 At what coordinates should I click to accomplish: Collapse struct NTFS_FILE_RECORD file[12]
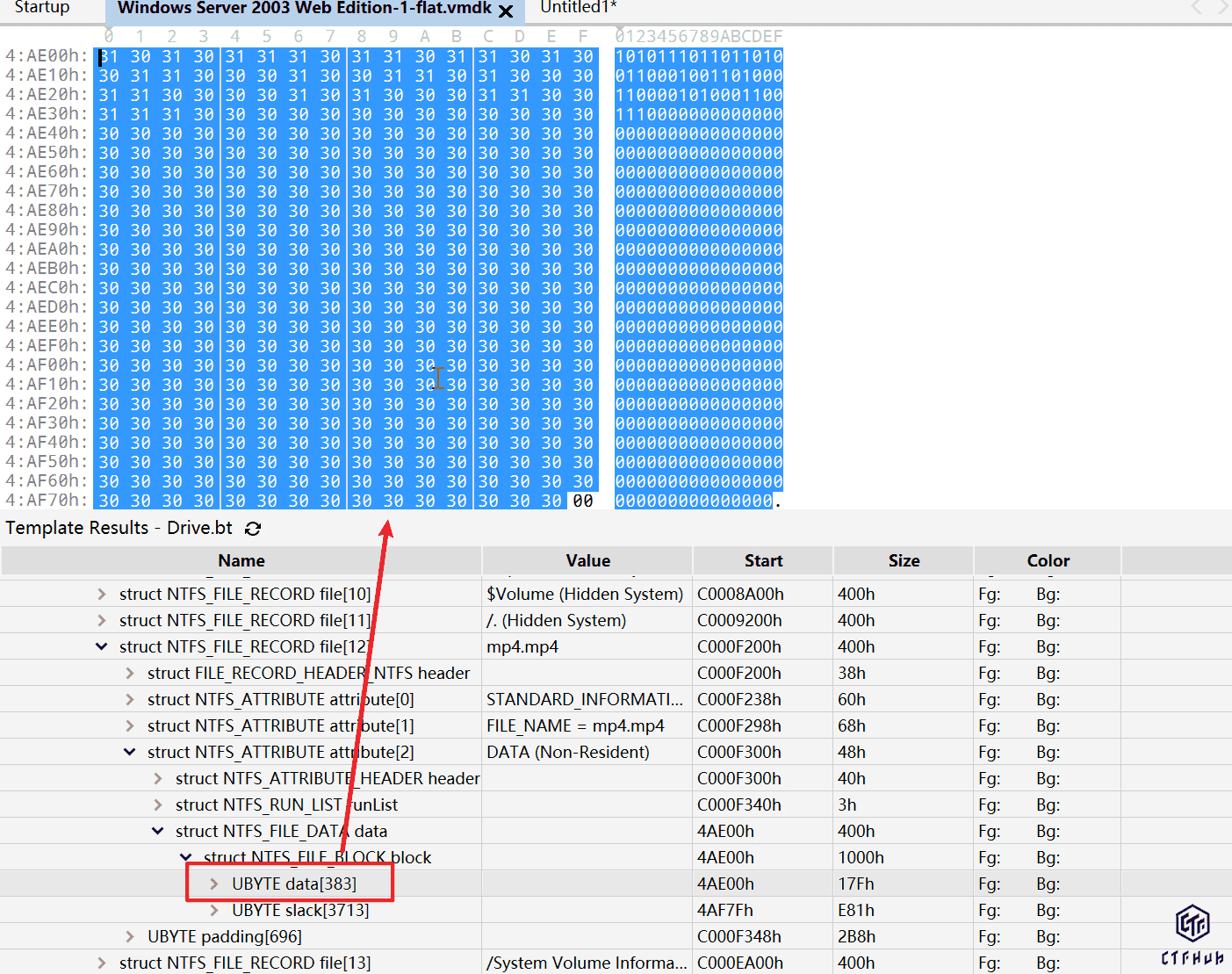(x=102, y=647)
